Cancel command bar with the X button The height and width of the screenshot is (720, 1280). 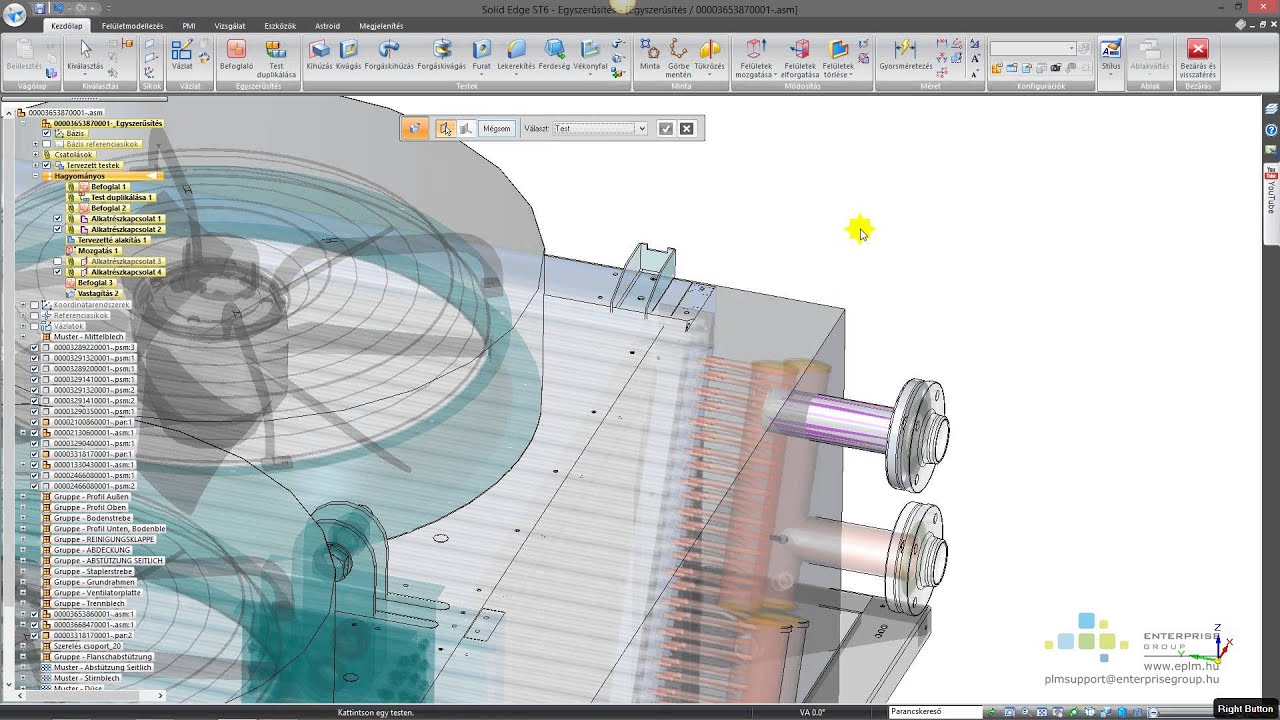tap(686, 128)
